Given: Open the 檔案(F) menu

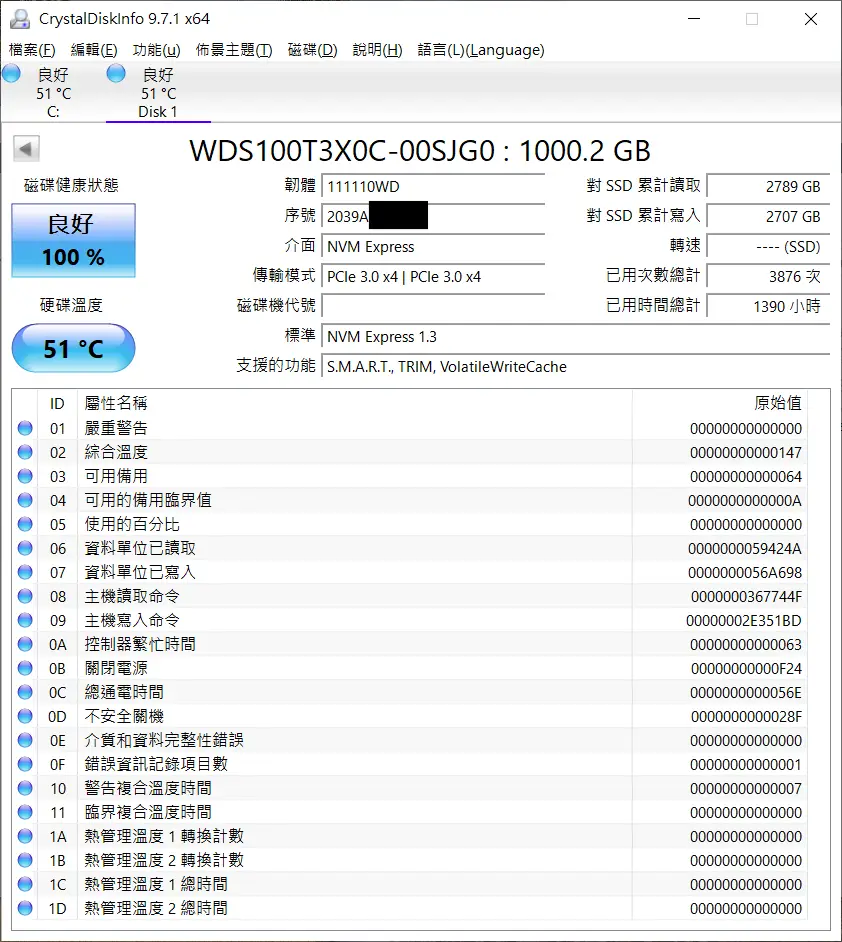Looking at the screenshot, I should pos(32,50).
